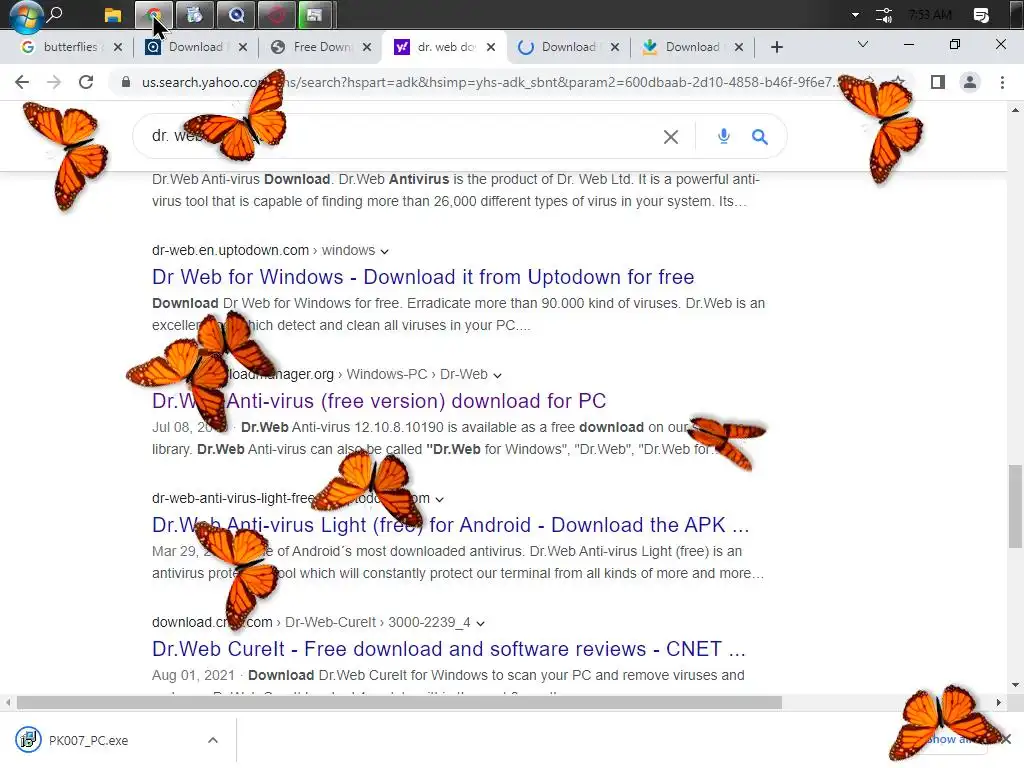
Task: Open the volume mixer tray icon
Action: pyautogui.click(x=884, y=15)
